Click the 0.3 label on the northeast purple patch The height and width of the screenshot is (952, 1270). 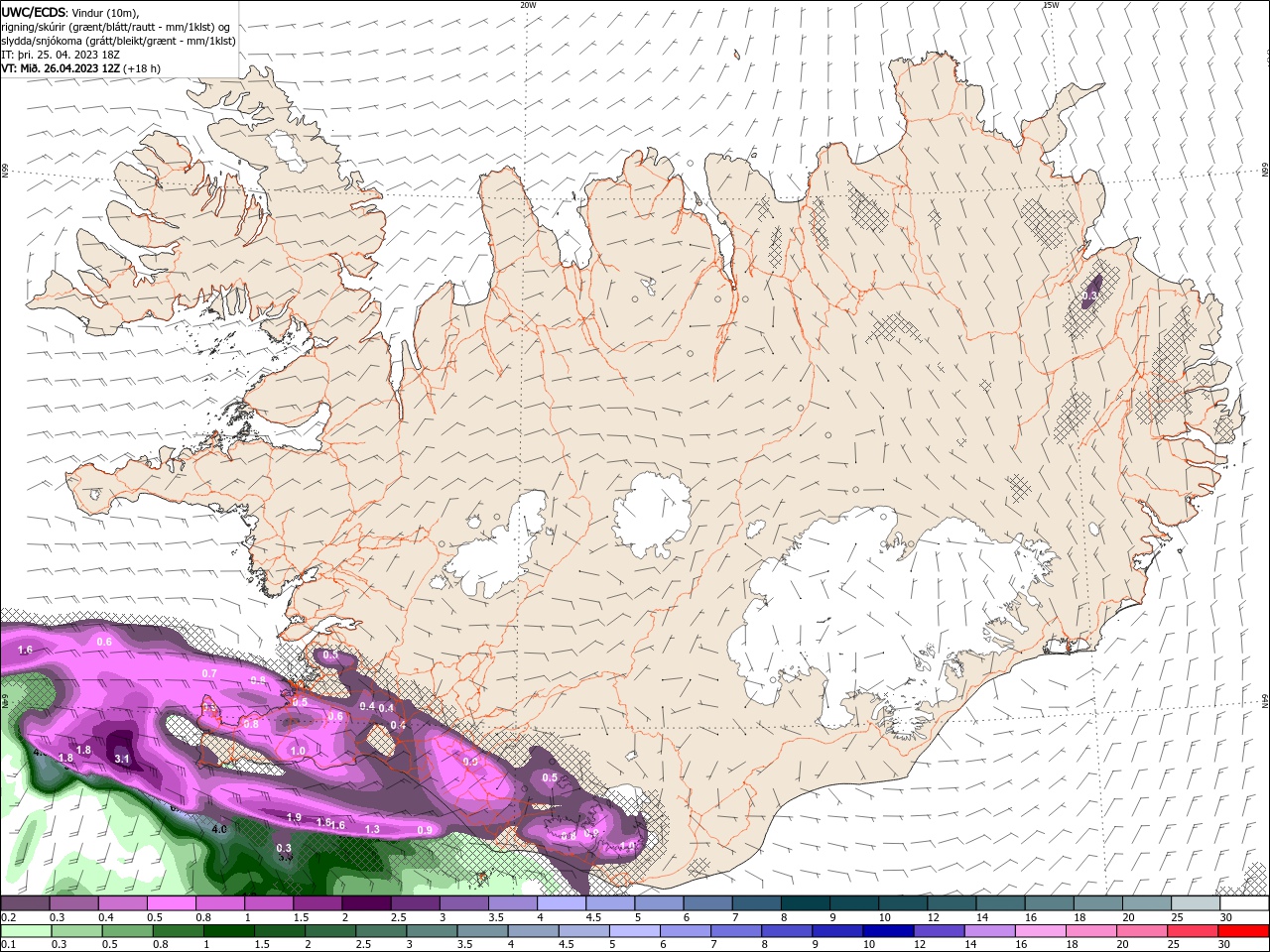point(1089,297)
